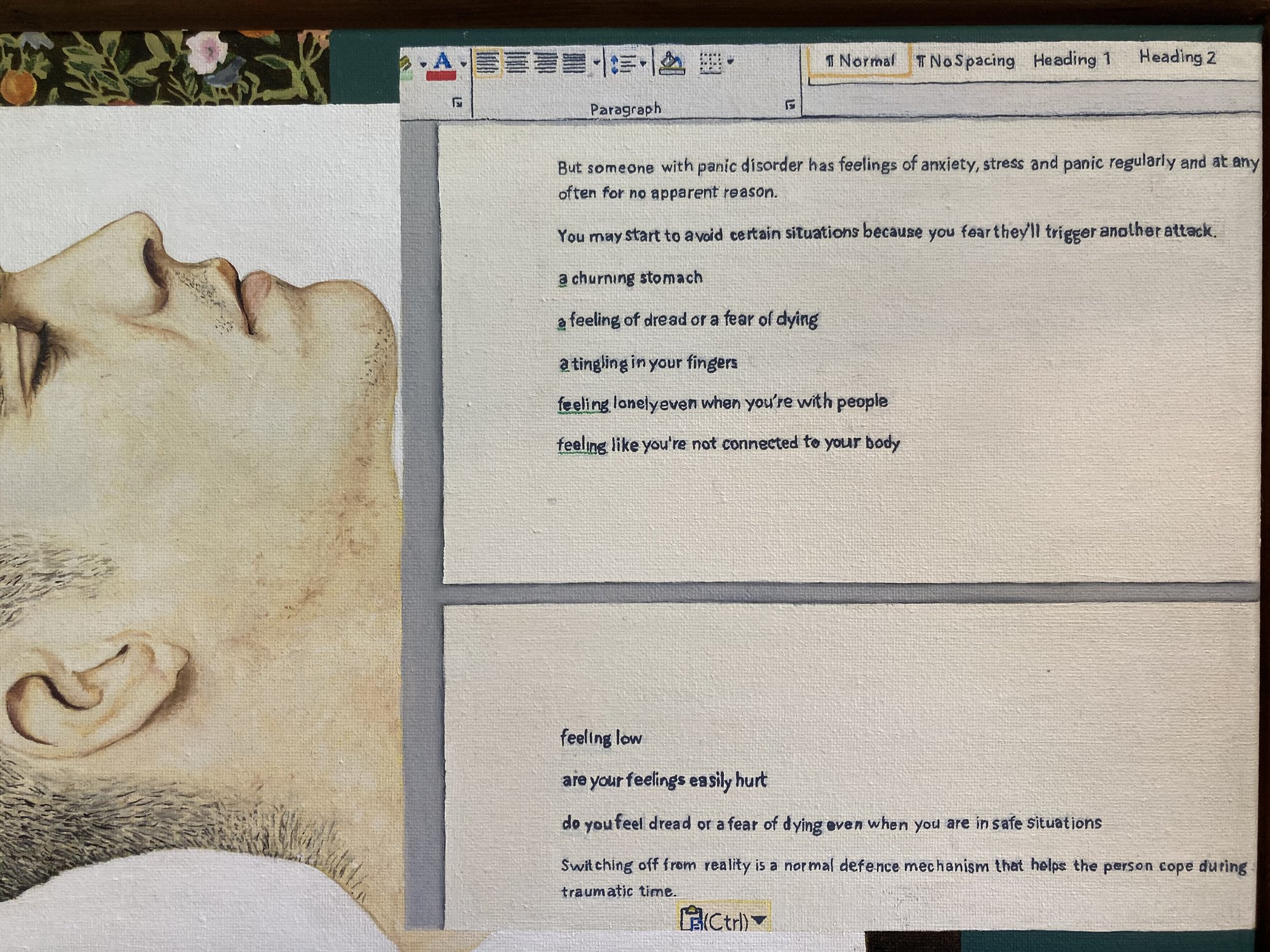The image size is (1270, 952).
Task: Click the red font color swatch bar
Action: [x=442, y=76]
